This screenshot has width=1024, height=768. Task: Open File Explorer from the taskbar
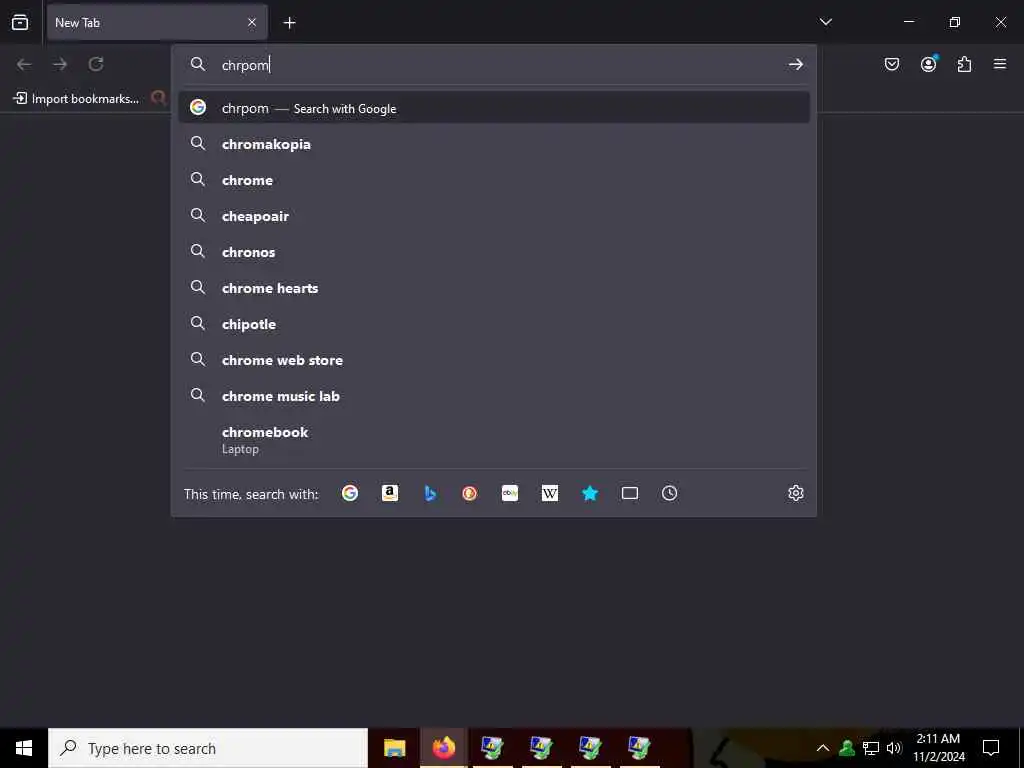(394, 748)
